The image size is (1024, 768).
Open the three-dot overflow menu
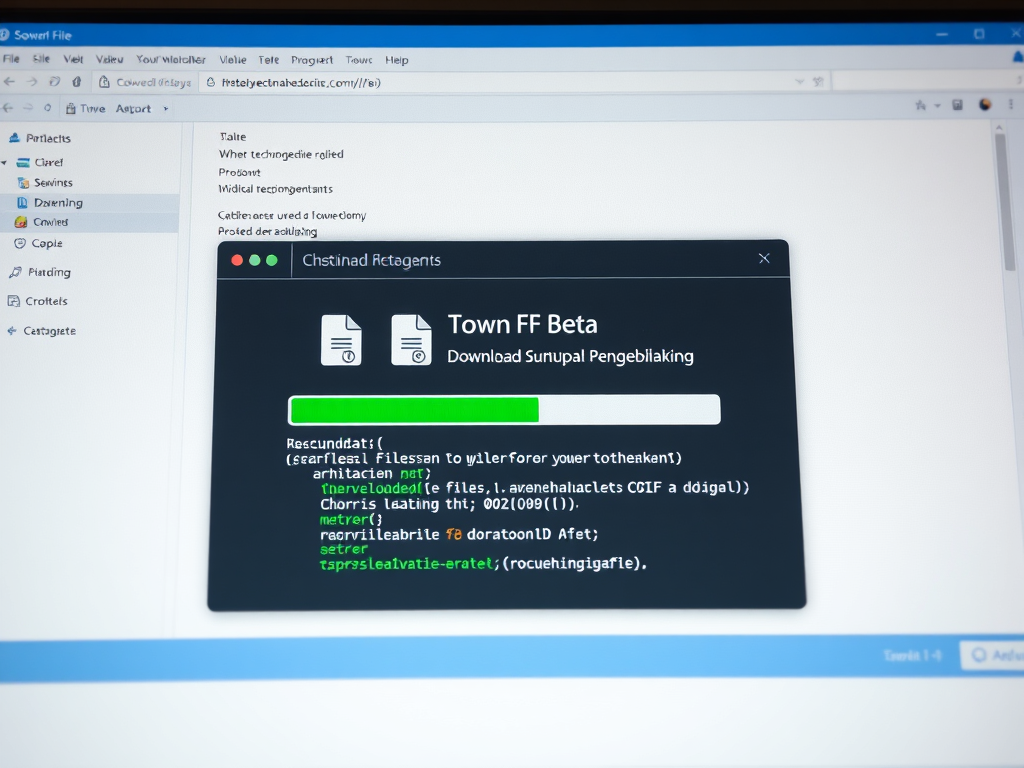[x=1009, y=105]
